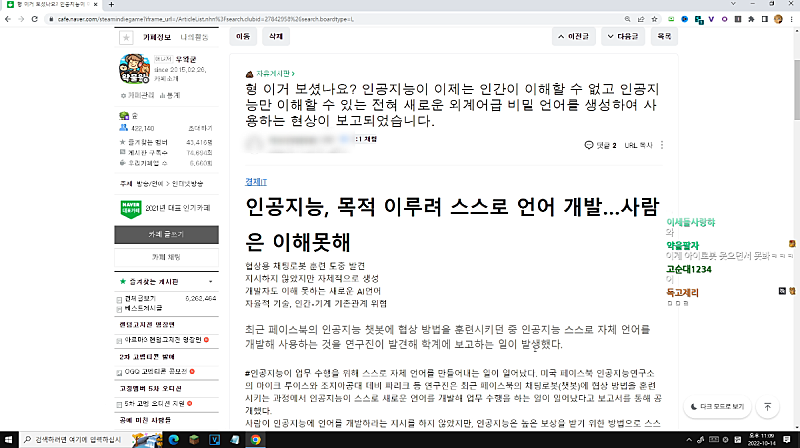
Task: Click the 목록 list button
Action: (664, 36)
